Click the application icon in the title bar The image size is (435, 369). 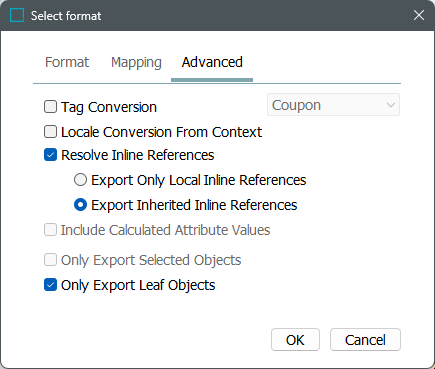coord(17,15)
